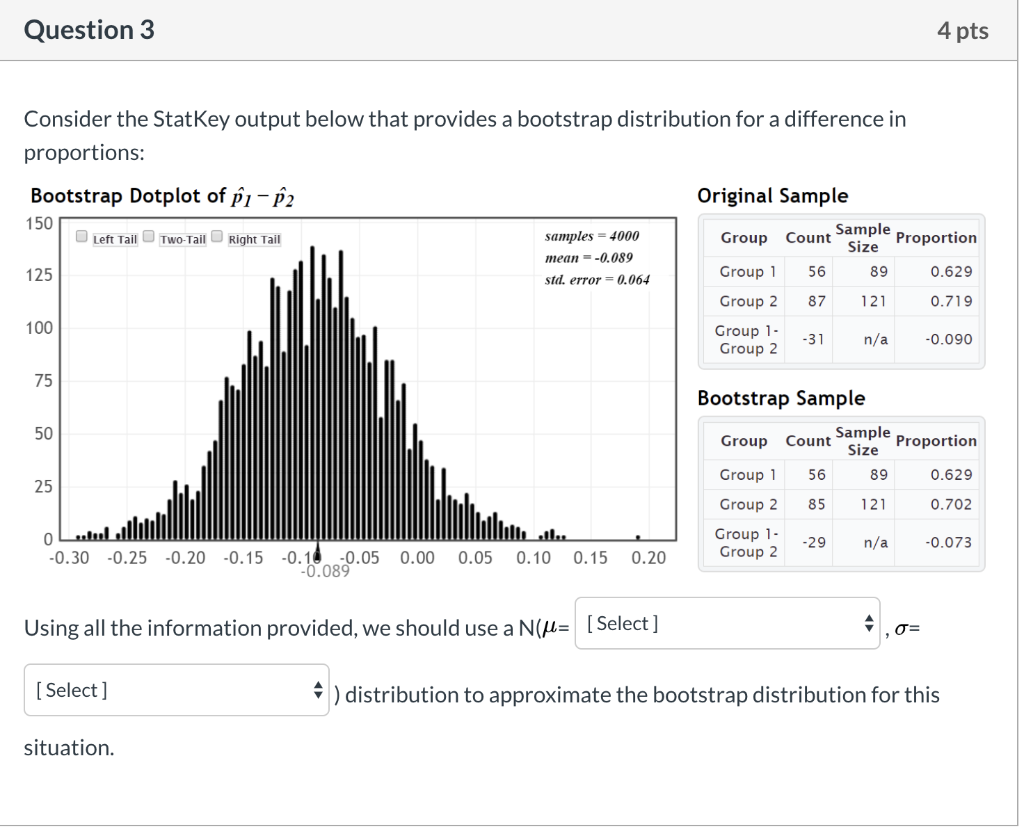Open the standard deviation Select dropdown
This screenshot has width=1024, height=829.
[176, 689]
